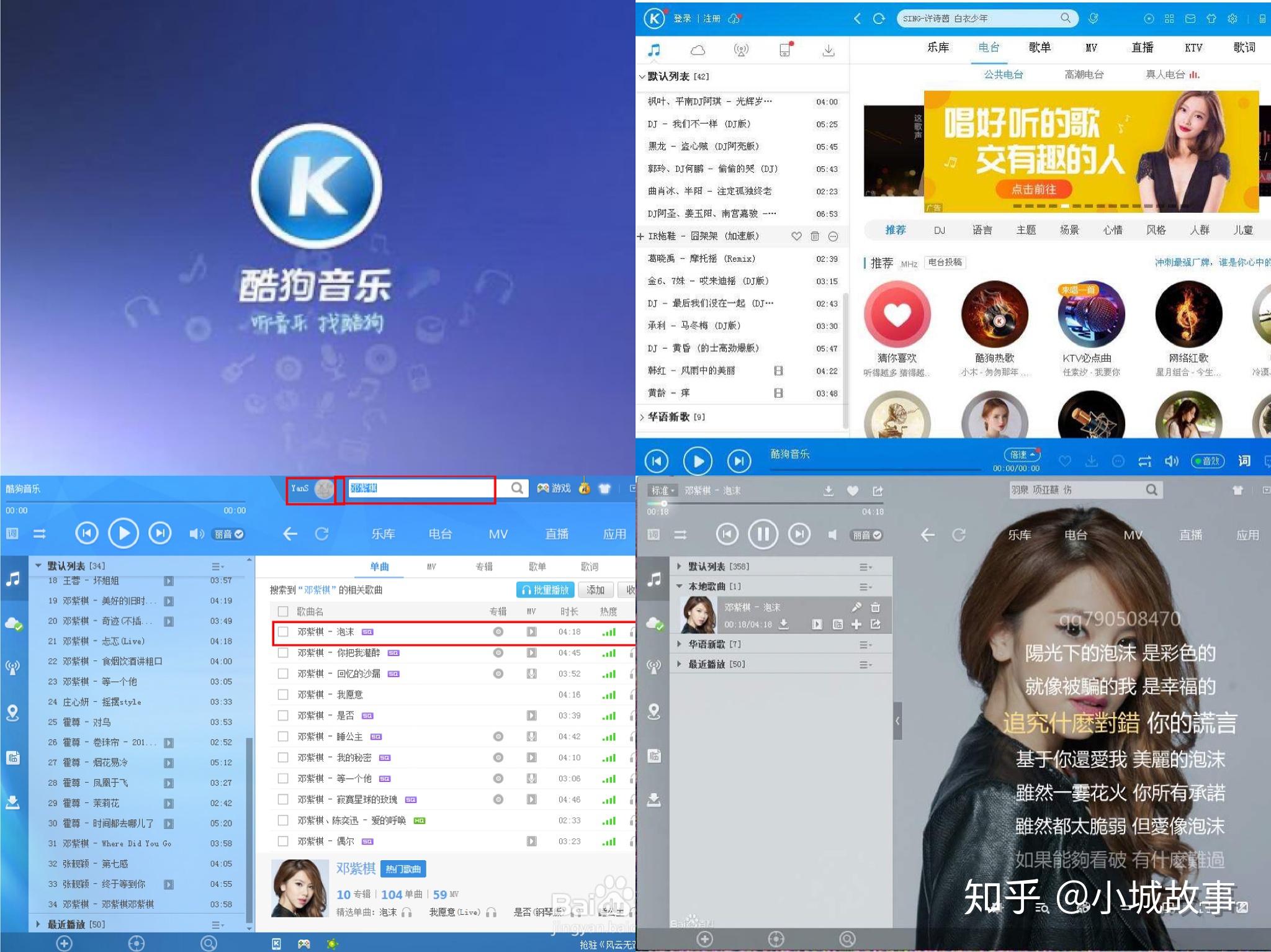This screenshot has width=1271, height=952.
Task: Delete the IR拖鞋 - 囧架架 song via trash icon
Action: pos(815,236)
